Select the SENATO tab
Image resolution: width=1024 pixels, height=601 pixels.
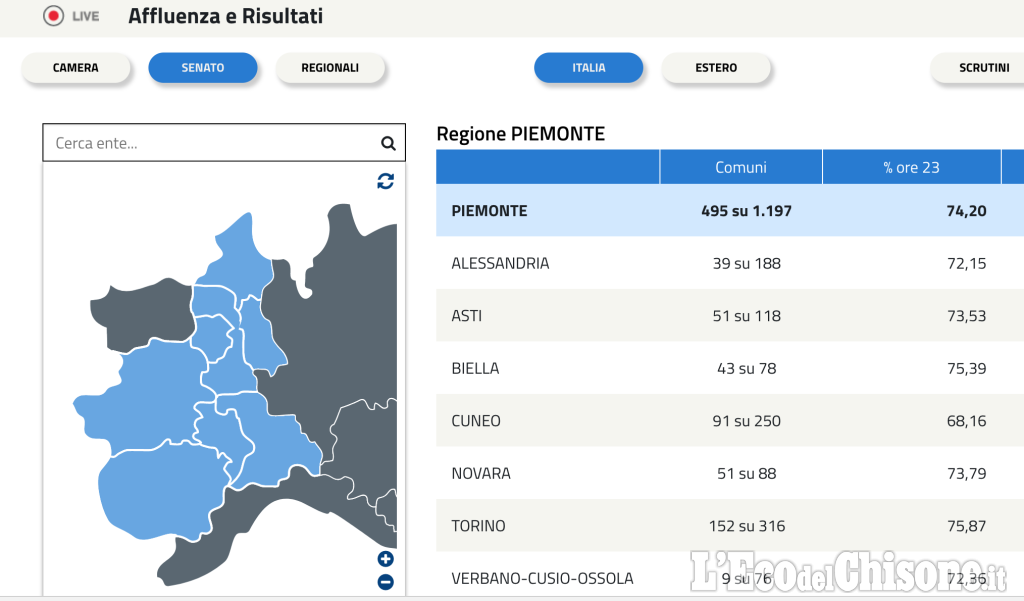click(x=202, y=68)
